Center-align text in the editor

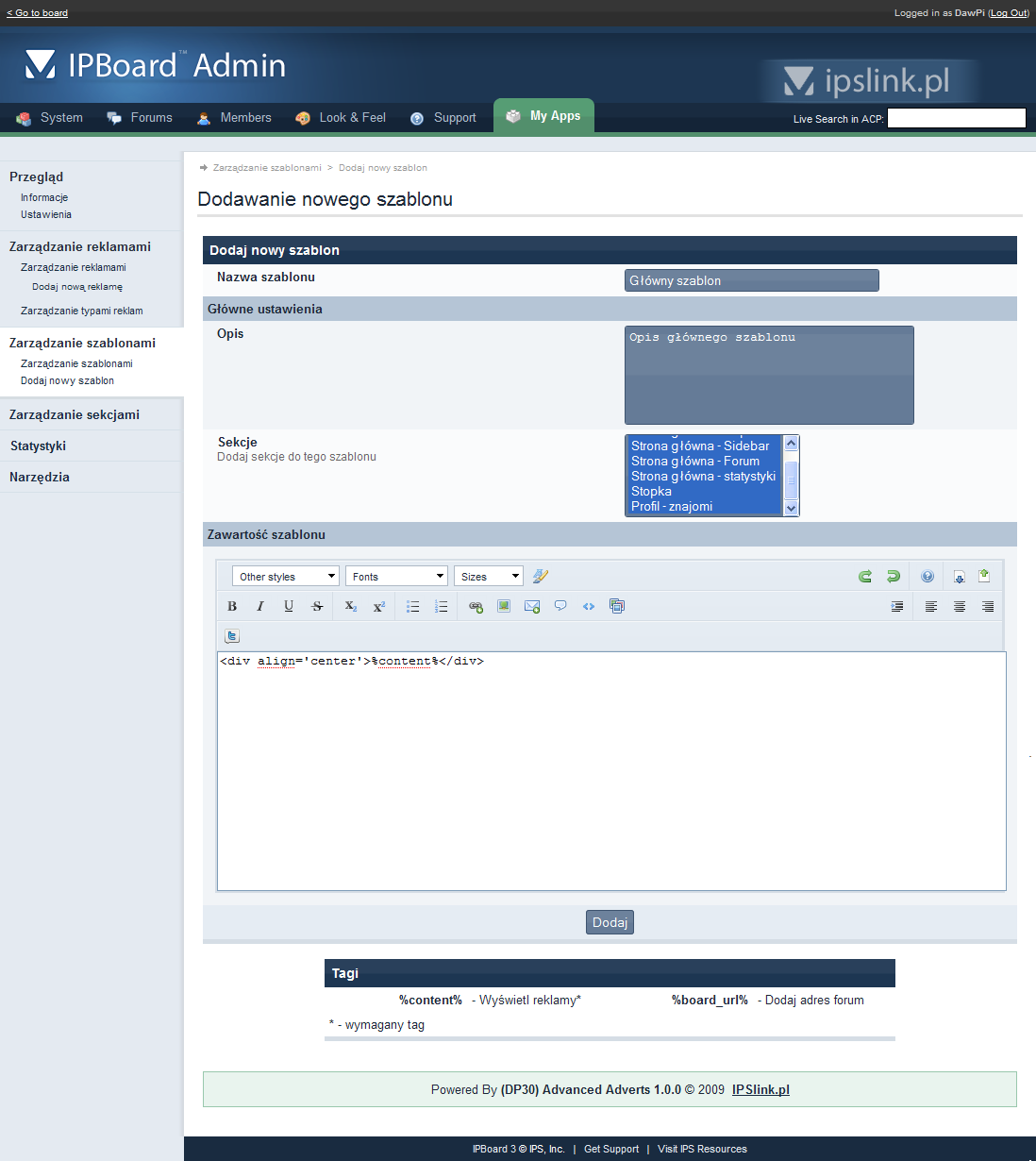(960, 606)
